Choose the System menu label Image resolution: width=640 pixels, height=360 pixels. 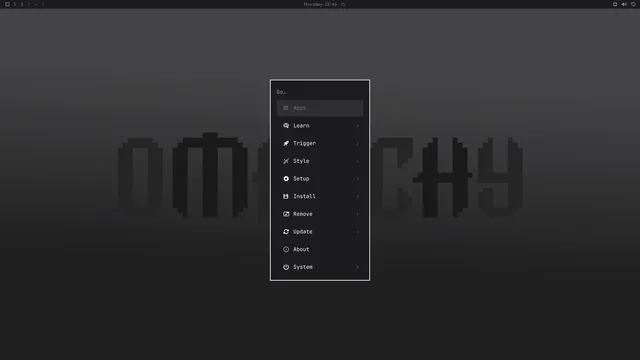pos(303,267)
